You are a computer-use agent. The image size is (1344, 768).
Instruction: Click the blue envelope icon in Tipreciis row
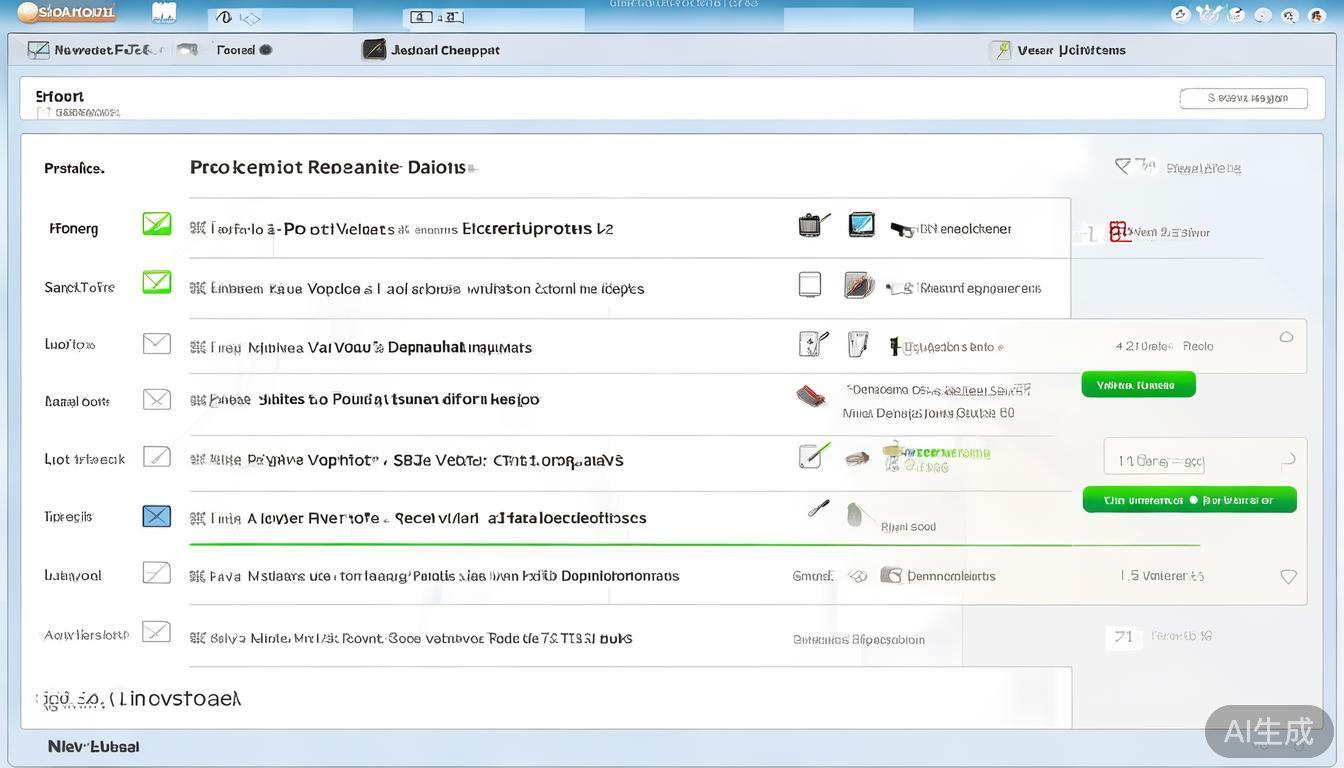[x=156, y=516]
